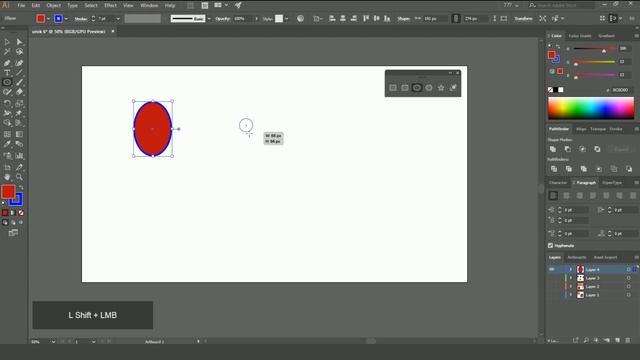Swap fill and stroke arrows in toolbar
640x360 pixels.
[20, 187]
